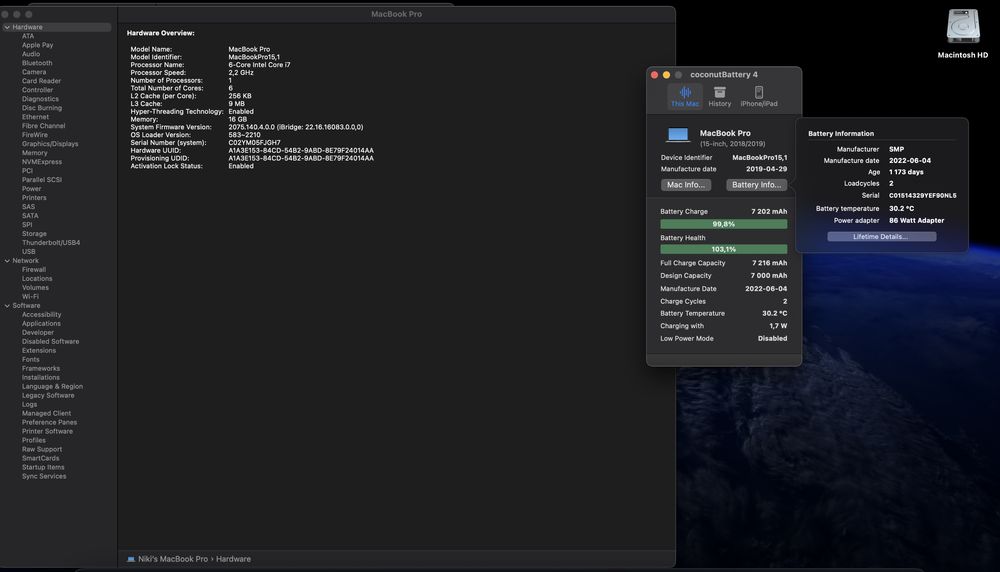The image size is (1000, 572).
Task: Select Wi-Fi under Network
Action: (30, 297)
